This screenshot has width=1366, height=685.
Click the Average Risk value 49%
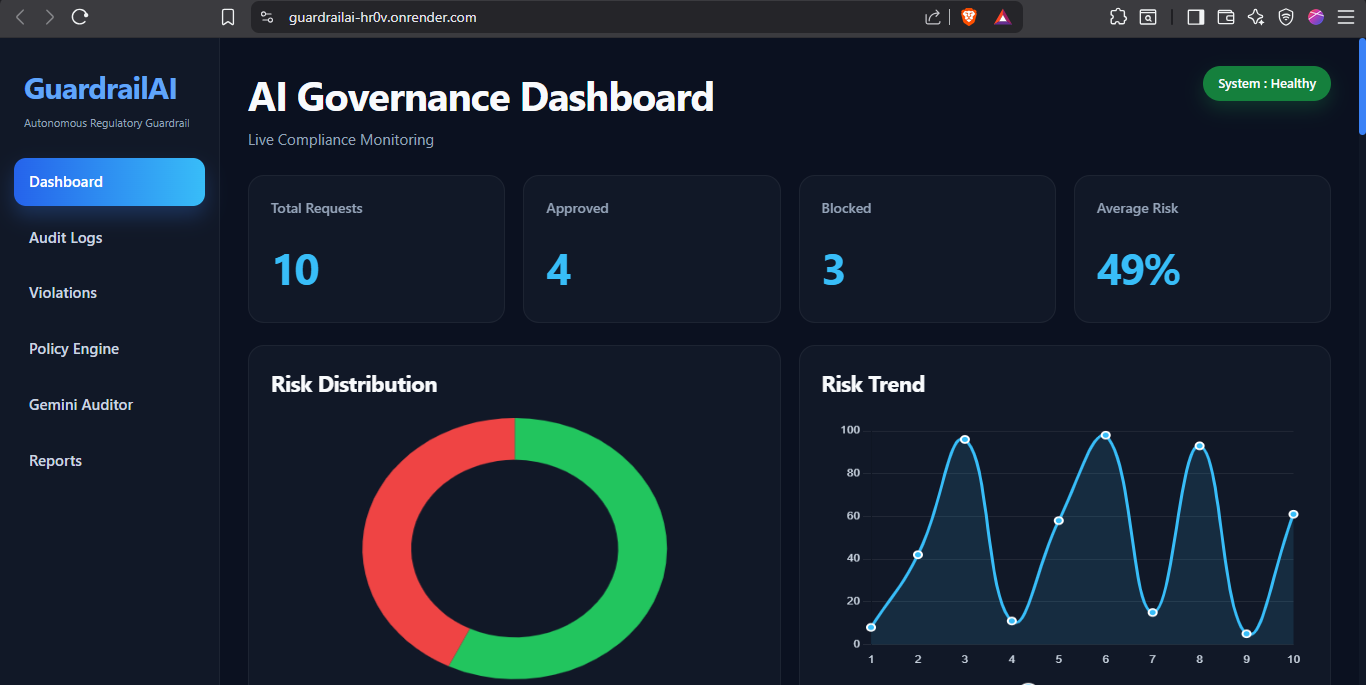coord(1138,270)
